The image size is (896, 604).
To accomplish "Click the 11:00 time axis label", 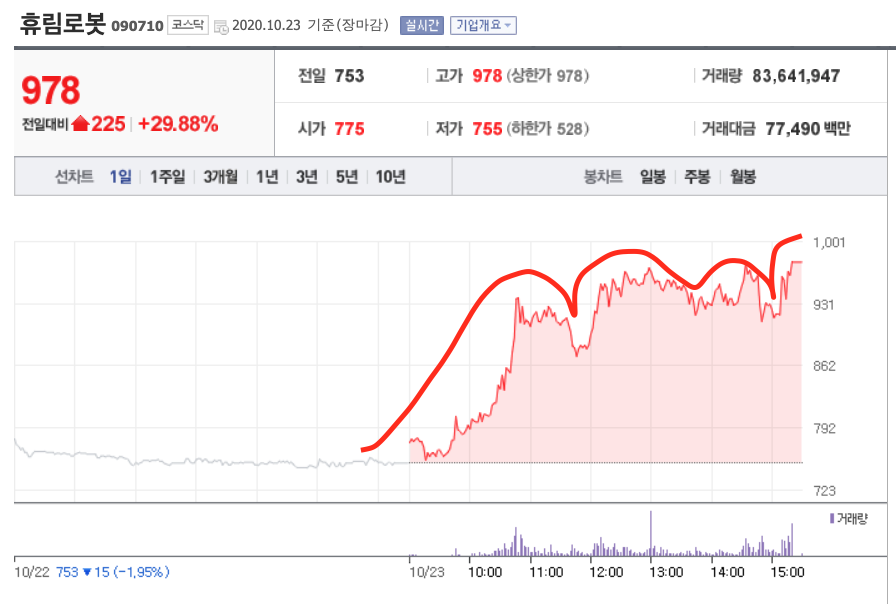I will [x=546, y=572].
